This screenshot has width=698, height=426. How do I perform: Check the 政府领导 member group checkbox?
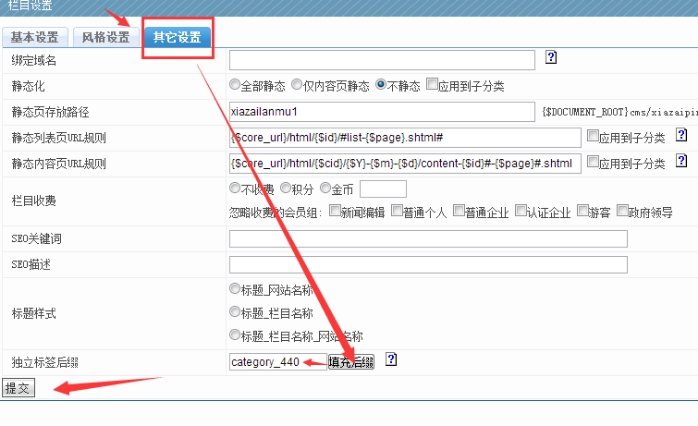click(623, 211)
